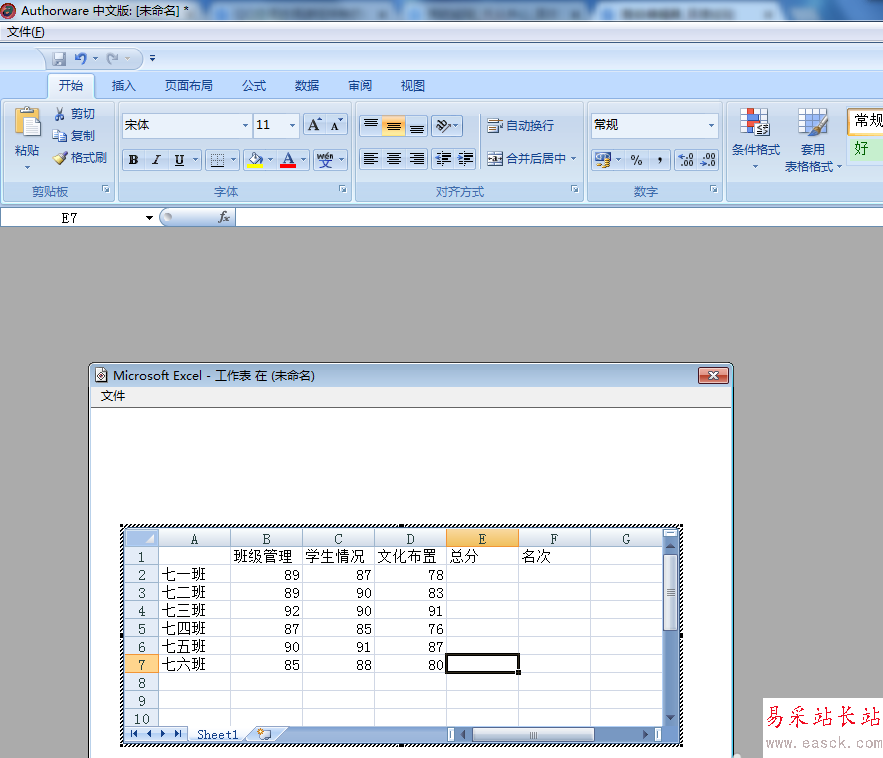
Task: Open clipboard (剪贴板) dialog launcher
Action: 106,189
